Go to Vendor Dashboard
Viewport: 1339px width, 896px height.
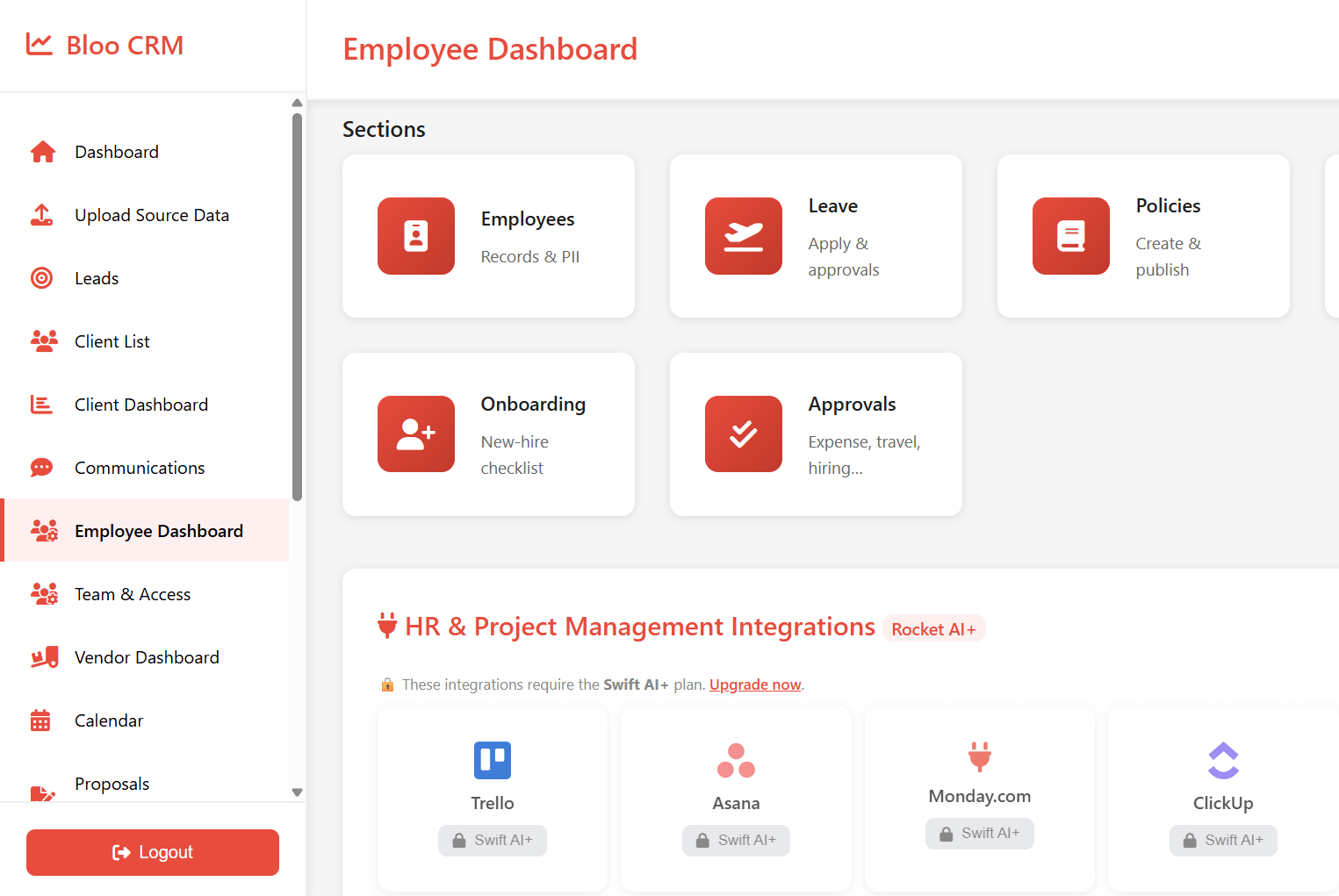[x=146, y=657]
